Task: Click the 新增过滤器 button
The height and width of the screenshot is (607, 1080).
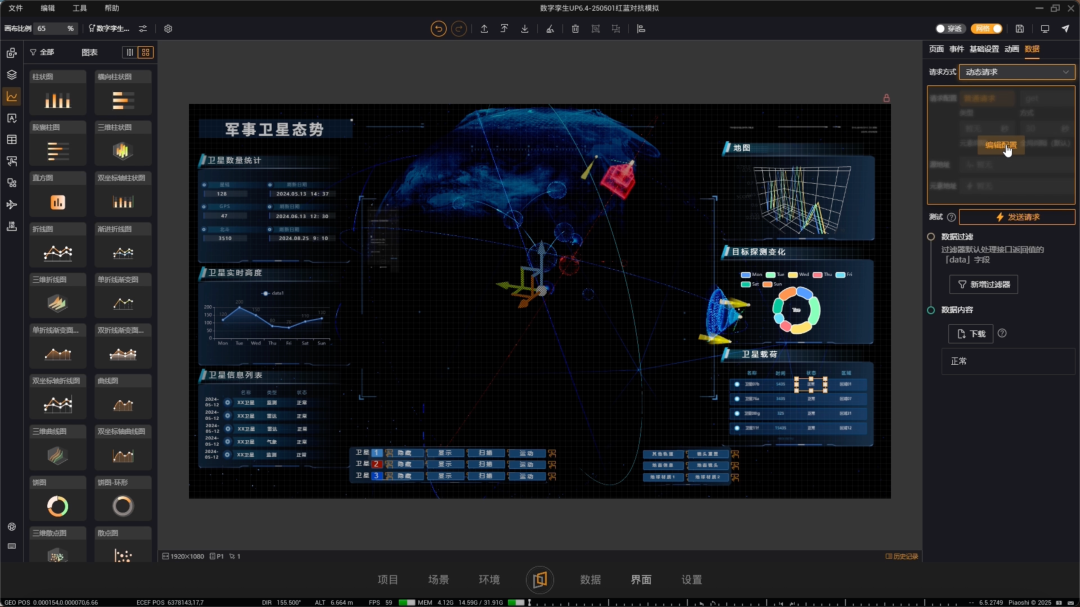Action: [983, 285]
